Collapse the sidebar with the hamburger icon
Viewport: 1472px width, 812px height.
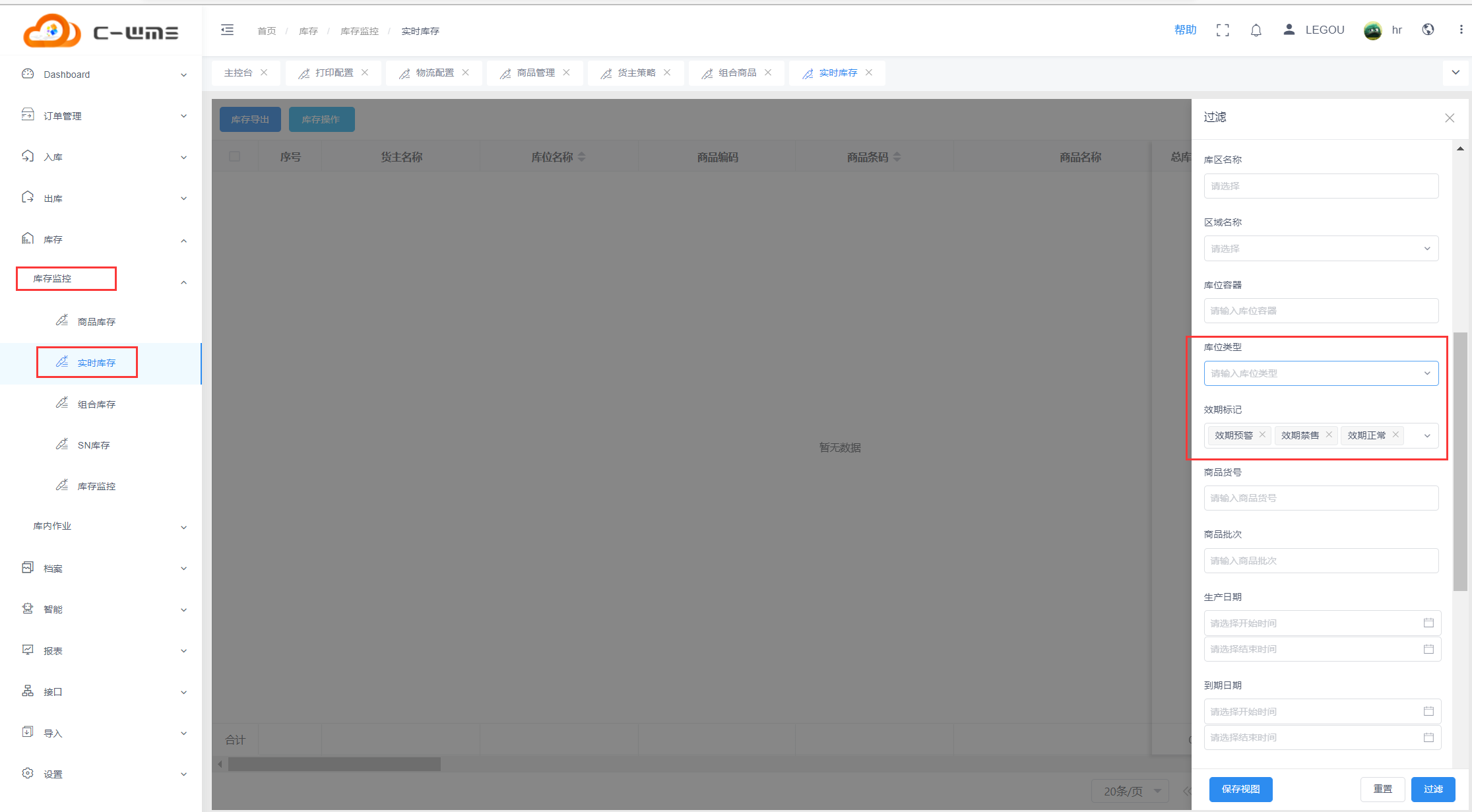pyautogui.click(x=227, y=30)
